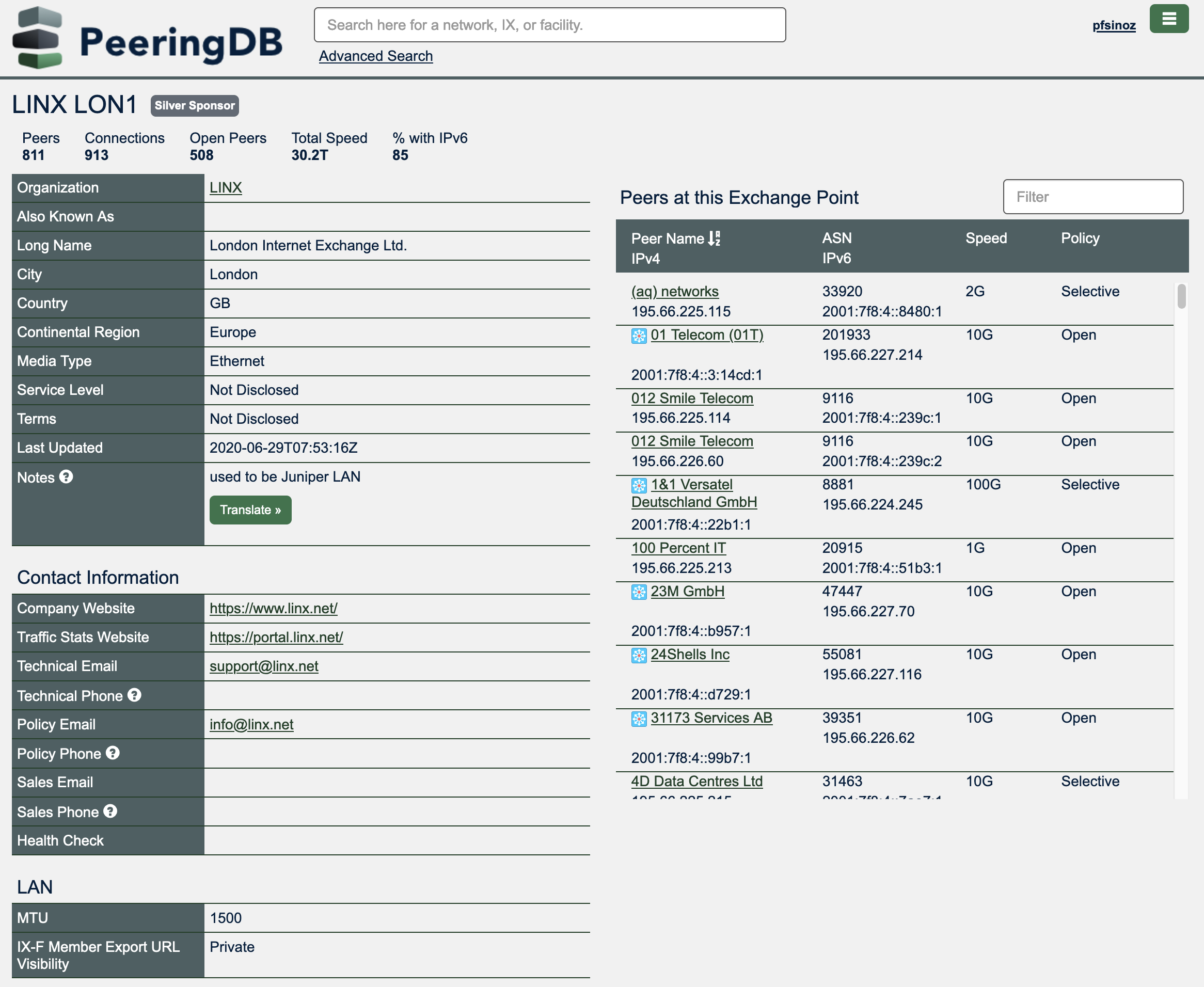This screenshot has width=1204, height=987.
Task: Click route server icon beside 23M GmbH
Action: 639,592
